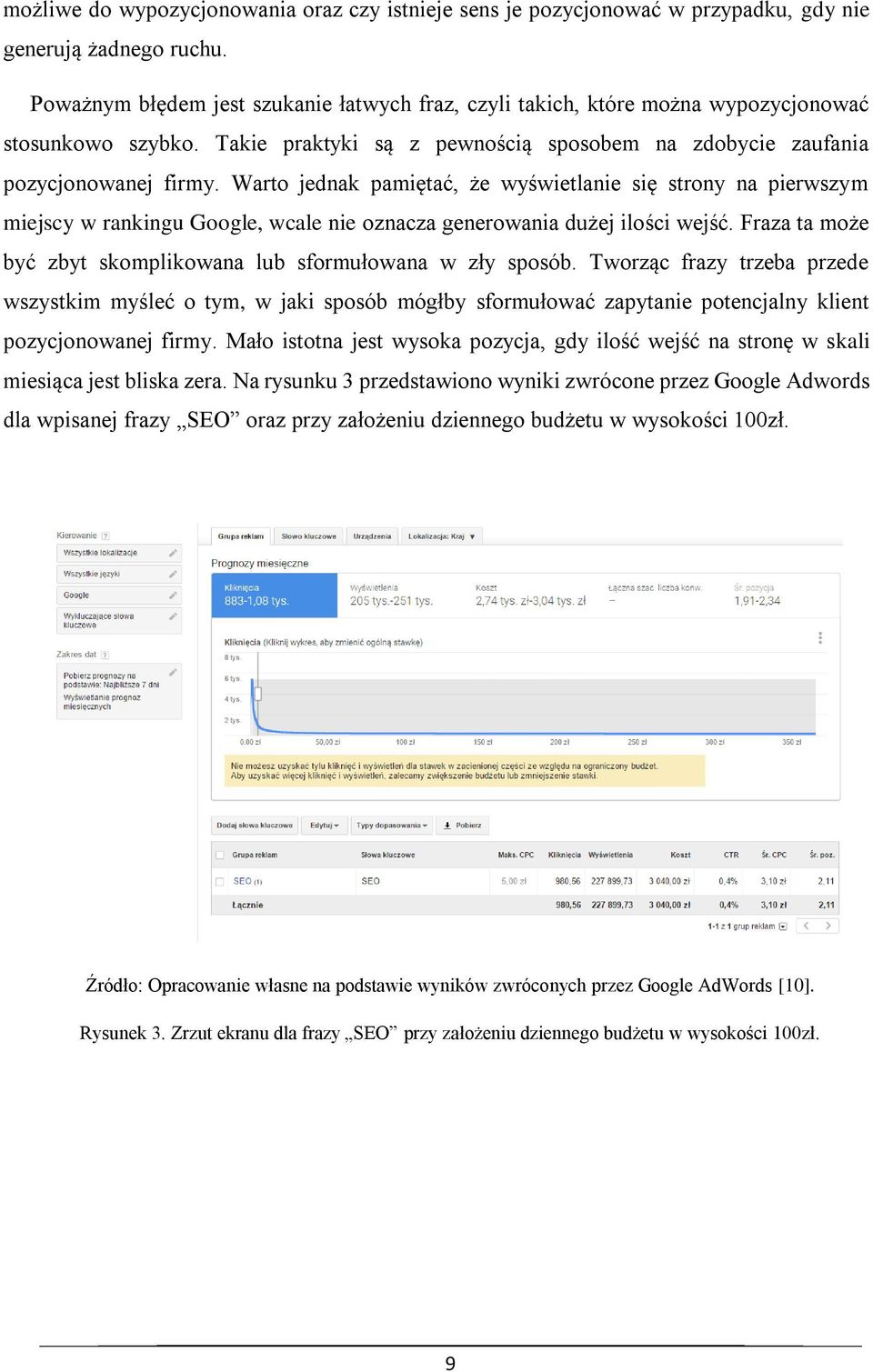Edit Wszystkie lokalizacje with its pencil icon
The height and width of the screenshot is (1372, 873).
[x=173, y=553]
